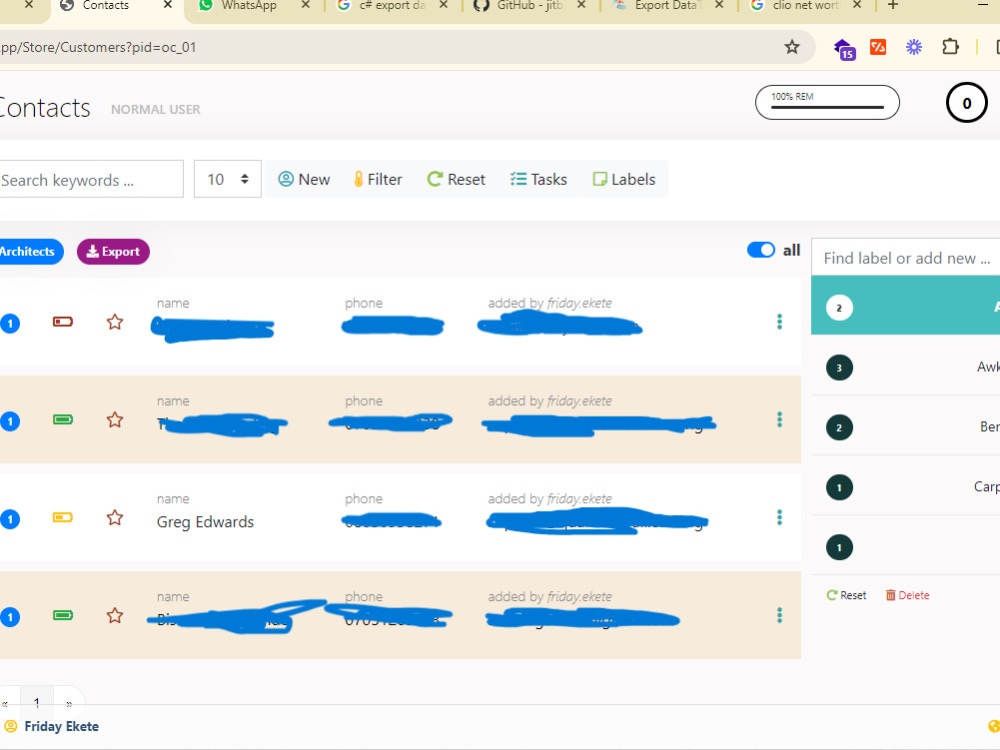Click the blue count badge in Greg Edwards row

(x=10, y=519)
